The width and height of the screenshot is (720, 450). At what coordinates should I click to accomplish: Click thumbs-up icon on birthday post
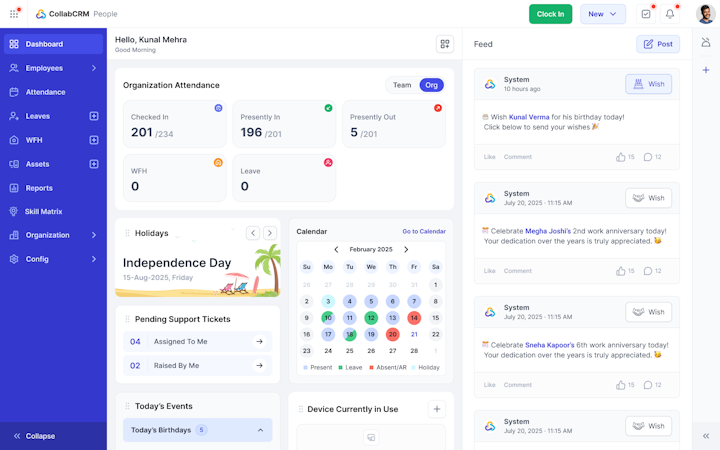(x=621, y=157)
